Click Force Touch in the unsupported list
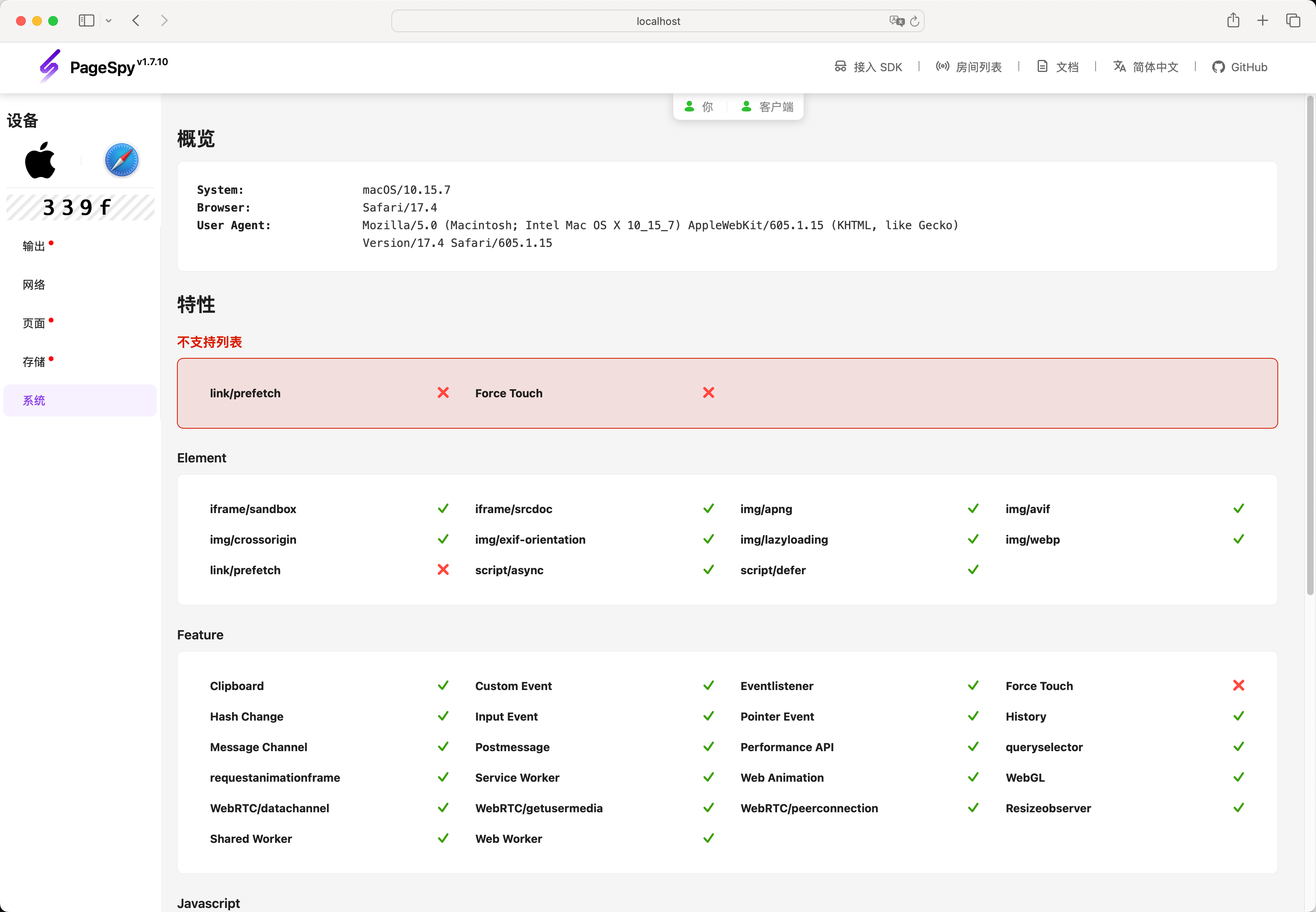 [508, 393]
